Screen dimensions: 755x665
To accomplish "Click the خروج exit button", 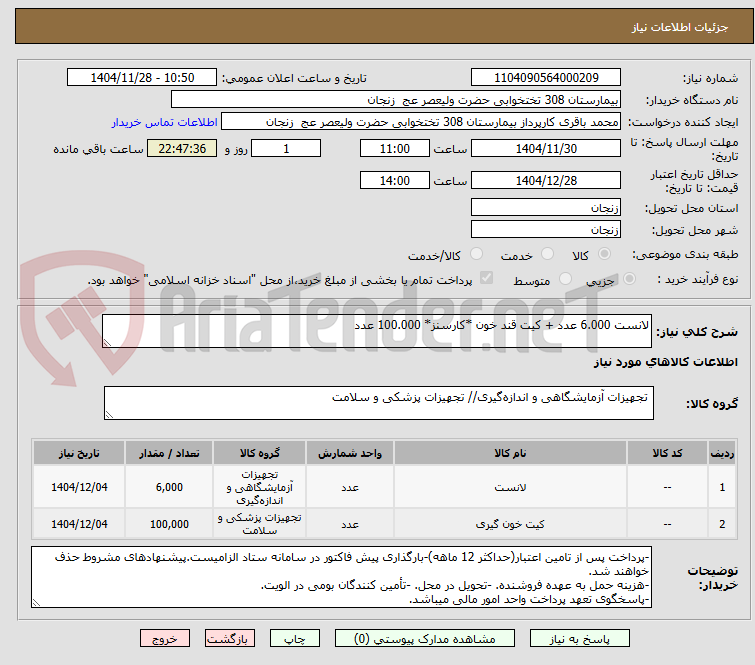I will [x=165, y=639].
